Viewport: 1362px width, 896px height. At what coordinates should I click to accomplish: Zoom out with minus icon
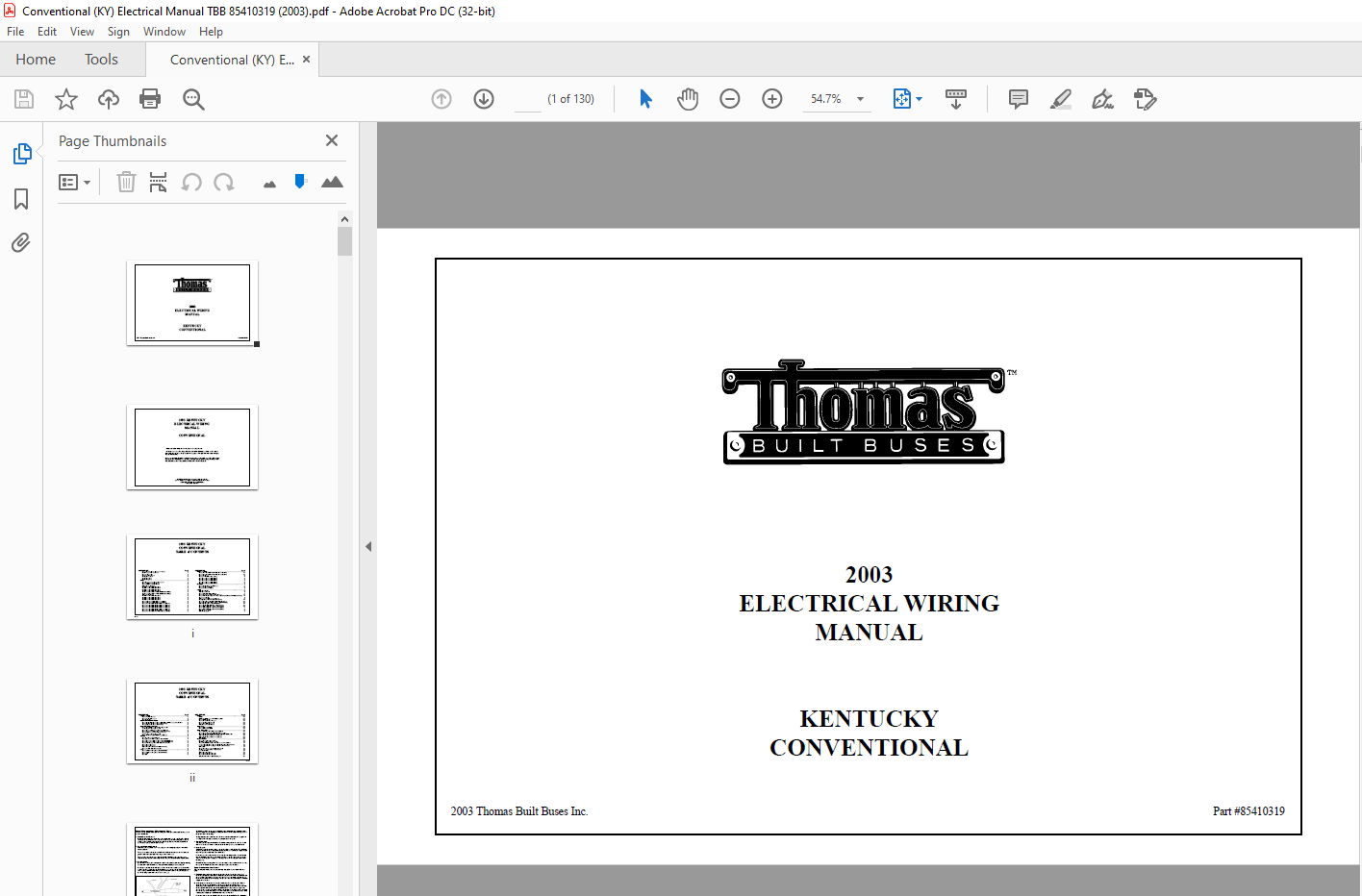click(x=730, y=99)
